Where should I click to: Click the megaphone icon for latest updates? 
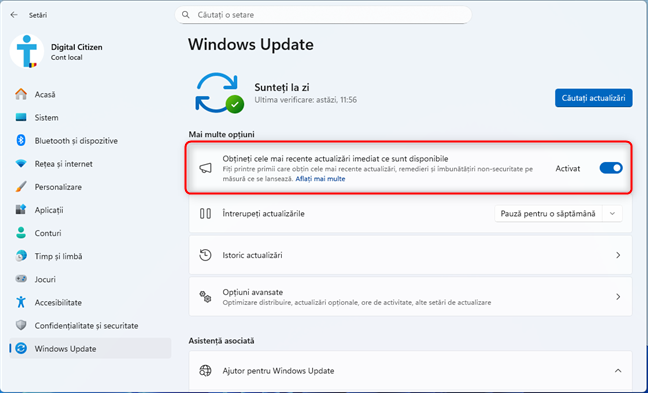tap(206, 168)
